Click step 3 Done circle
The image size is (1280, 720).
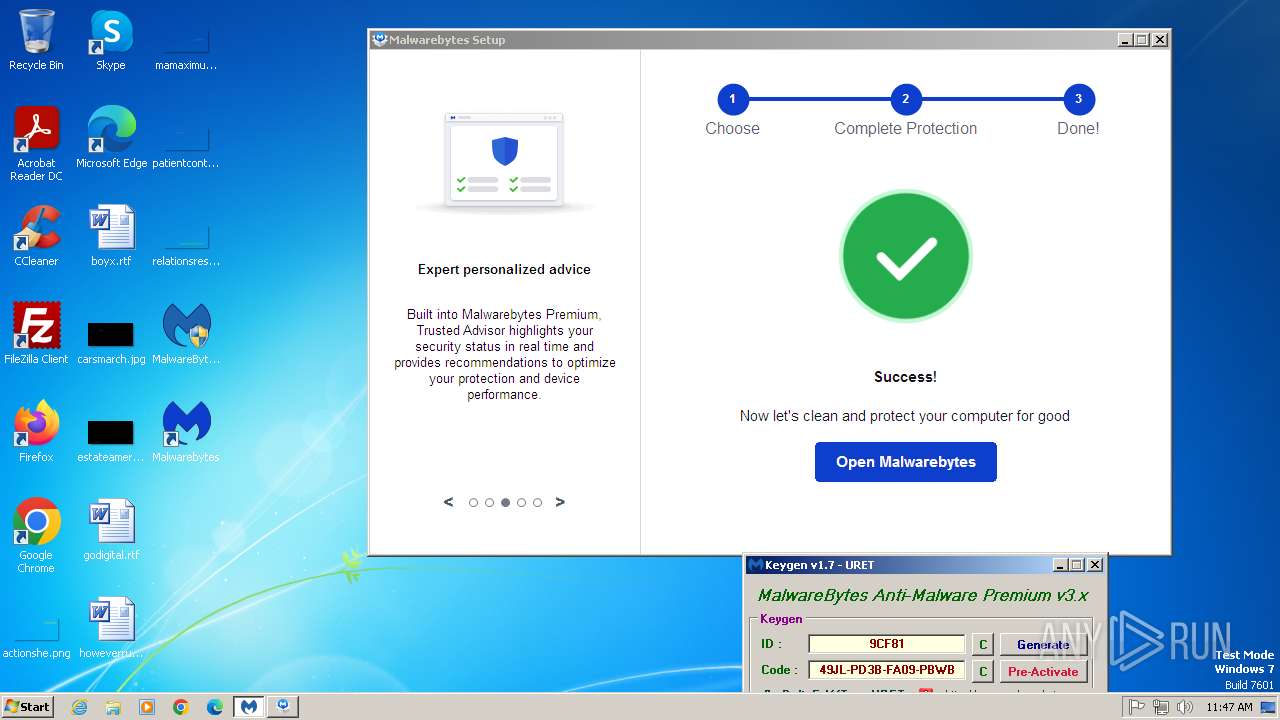pos(1078,99)
